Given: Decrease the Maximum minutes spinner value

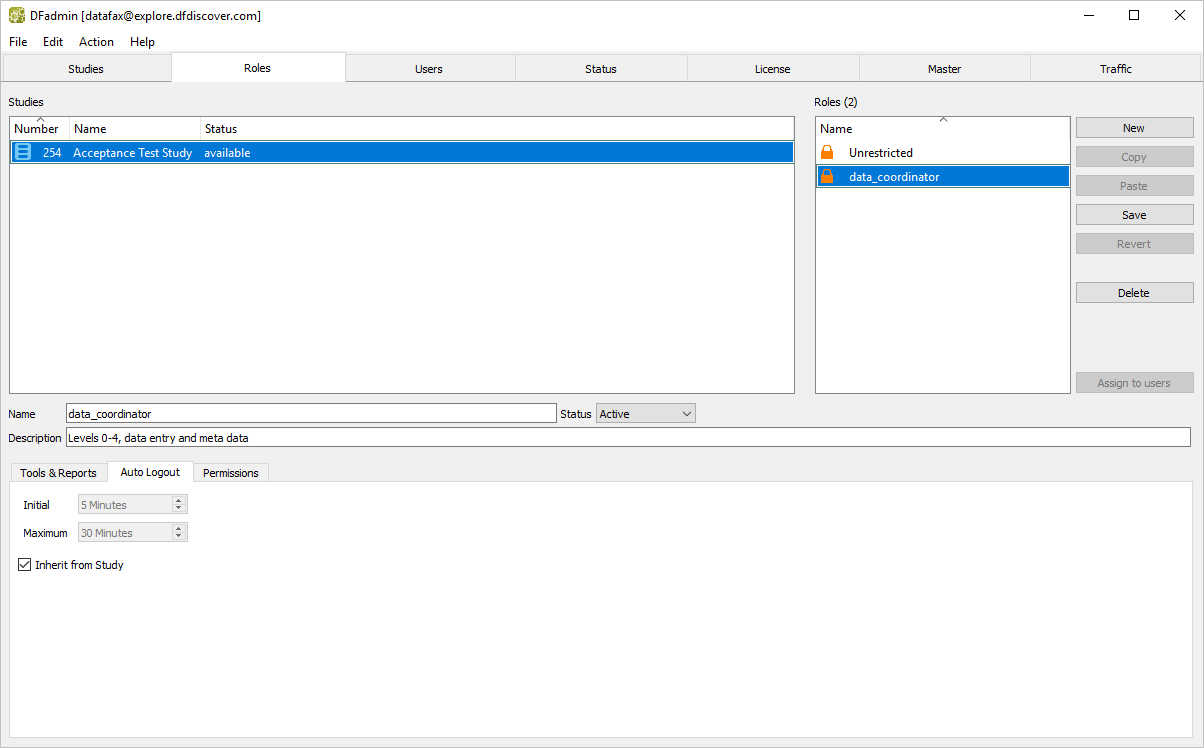Looking at the screenshot, I should (x=179, y=537).
